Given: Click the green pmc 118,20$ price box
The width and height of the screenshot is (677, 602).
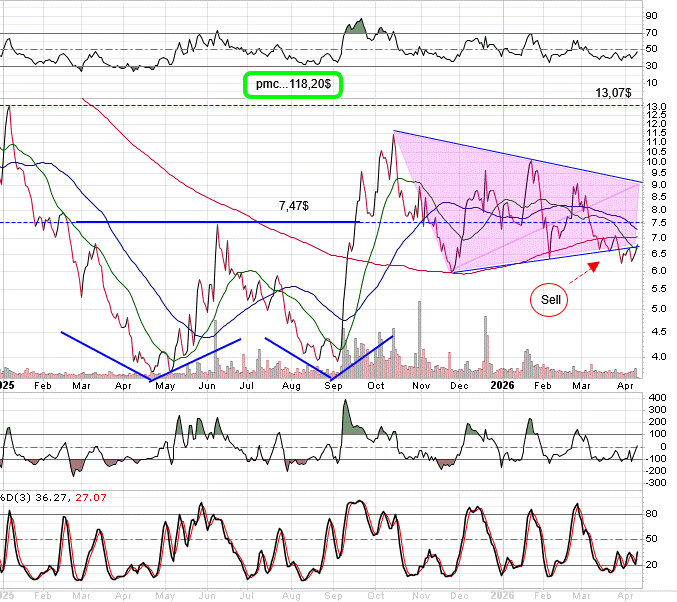Looking at the screenshot, I should pyautogui.click(x=294, y=85).
